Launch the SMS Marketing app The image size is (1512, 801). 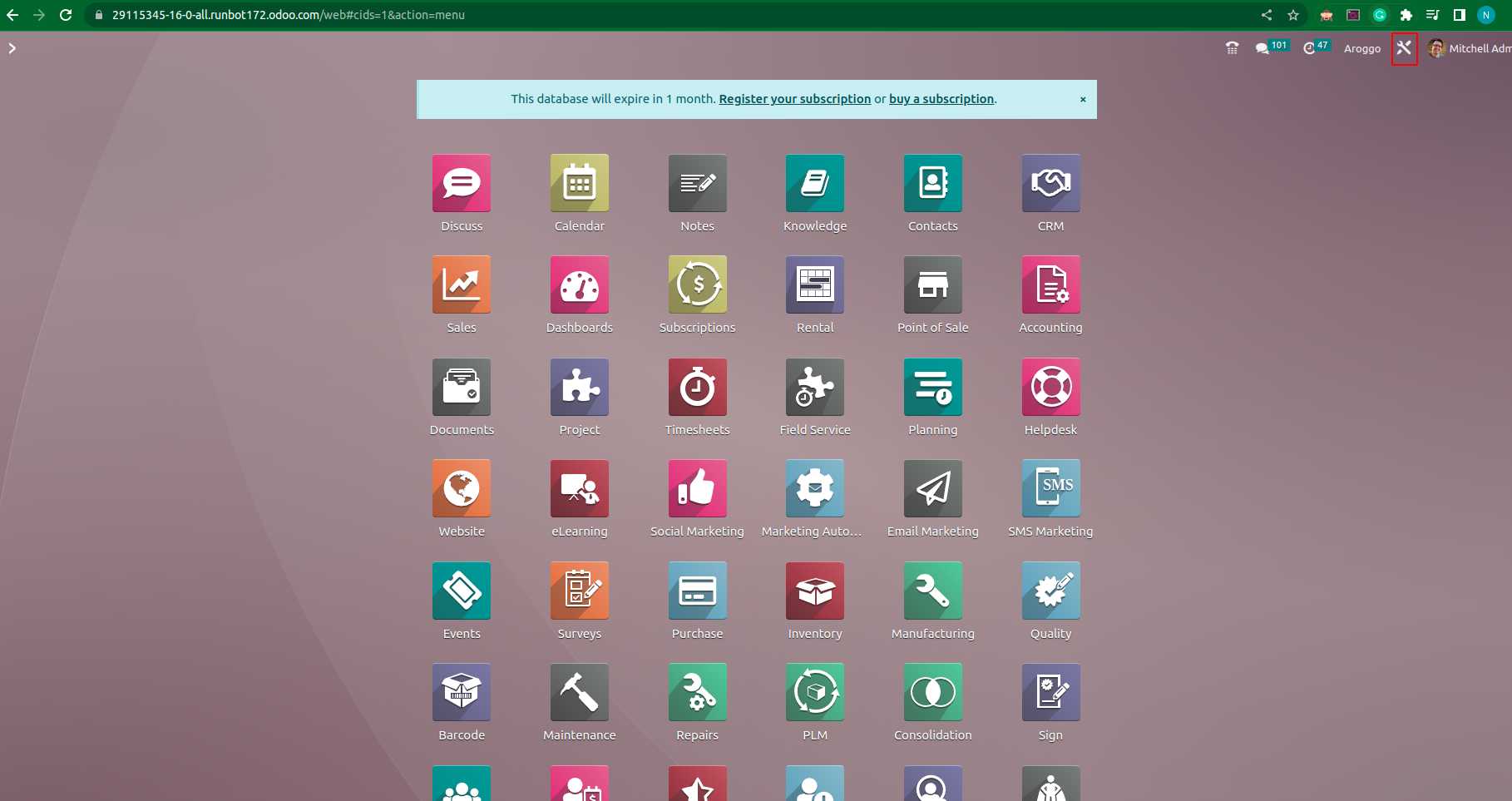(x=1051, y=488)
